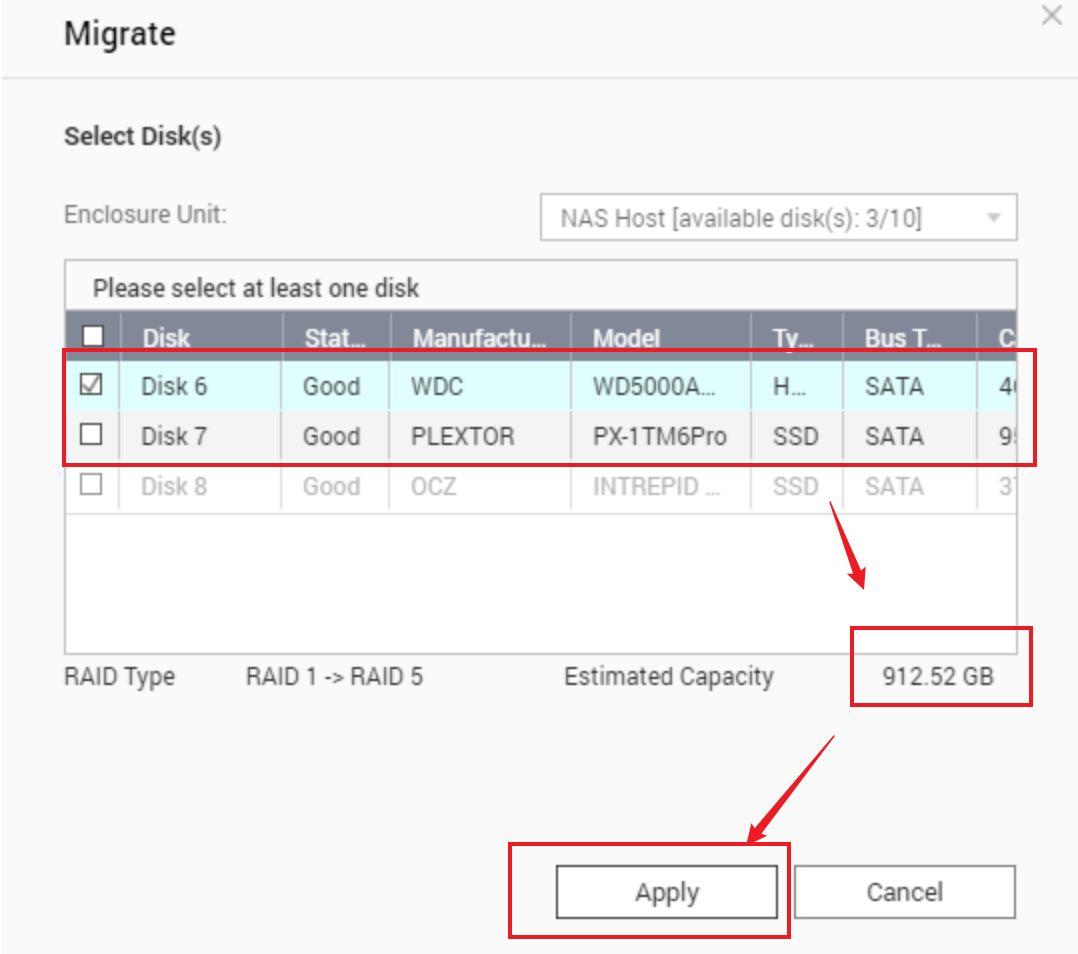The width and height of the screenshot is (1078, 954).
Task: Uncheck the Disk 6 checkbox
Action: click(91, 385)
